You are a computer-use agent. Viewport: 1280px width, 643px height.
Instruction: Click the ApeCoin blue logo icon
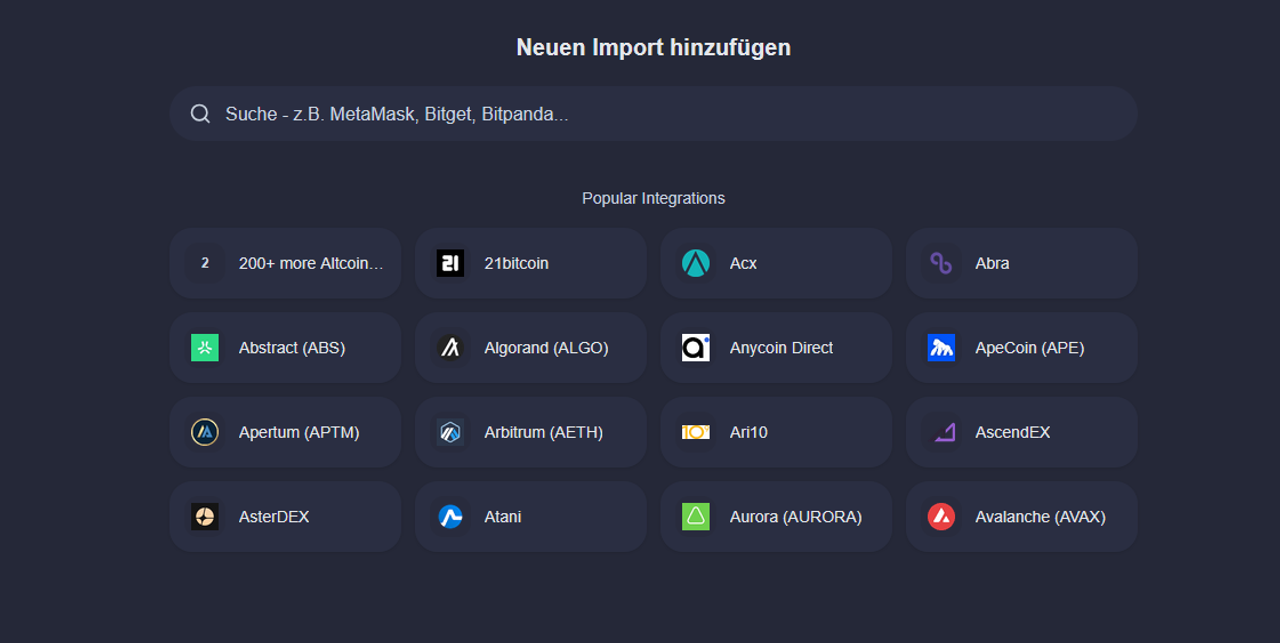click(941, 348)
